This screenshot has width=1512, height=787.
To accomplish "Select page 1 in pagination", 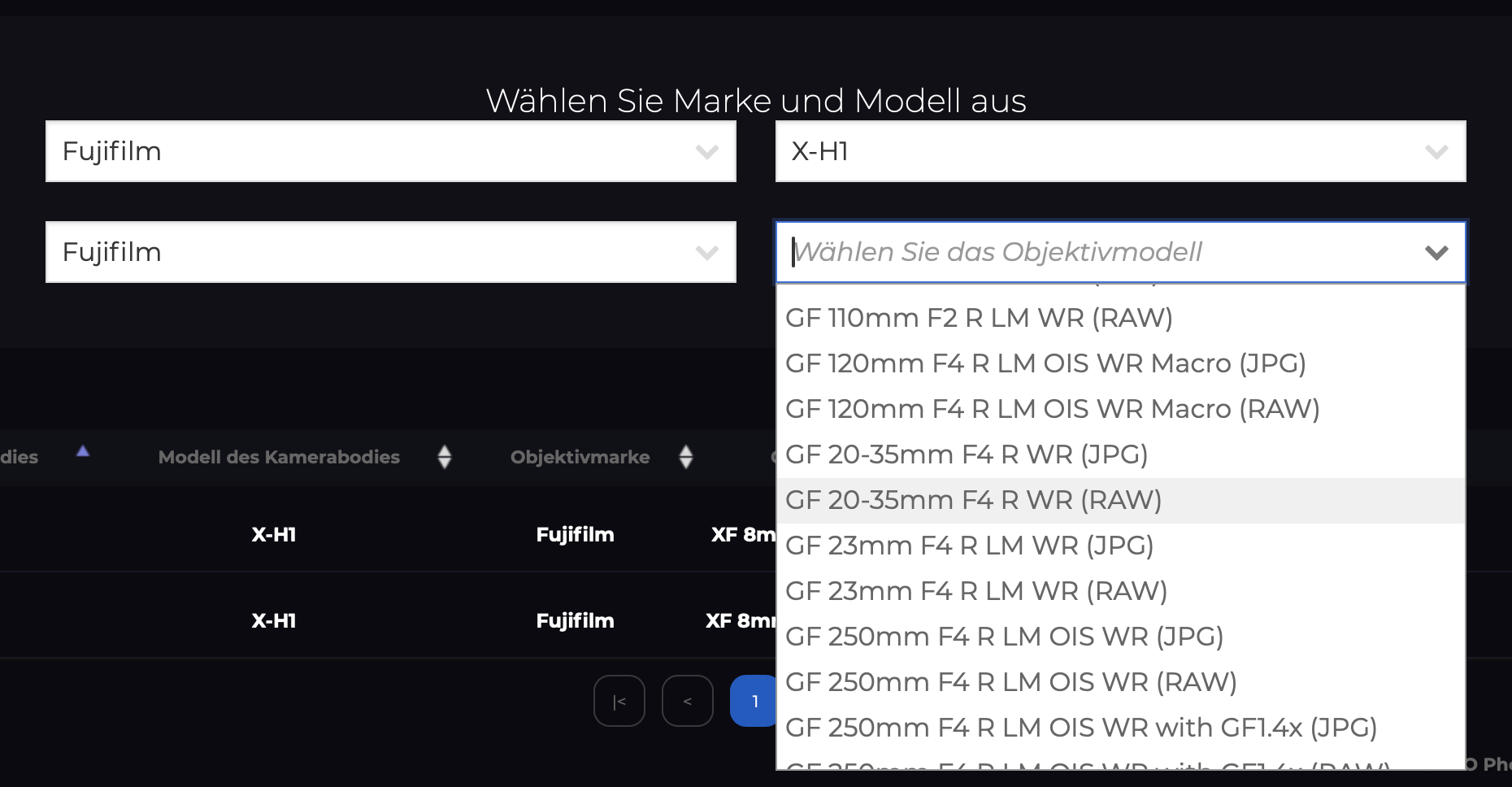I will [754, 701].
